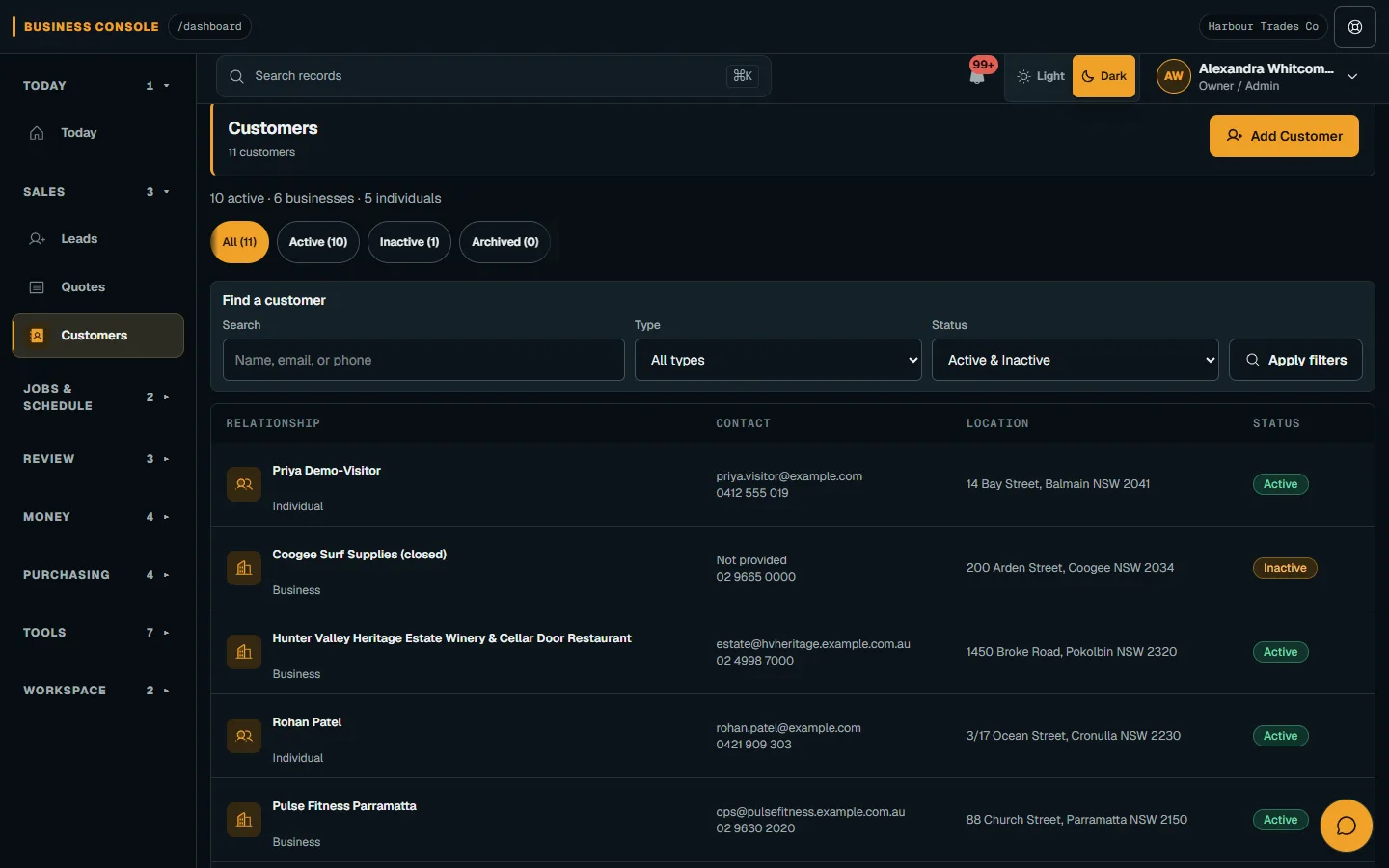This screenshot has width=1389, height=868.
Task: Filter by Archived (0) customers
Action: point(505,242)
